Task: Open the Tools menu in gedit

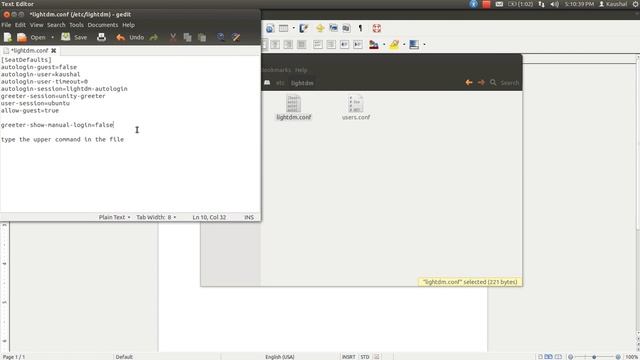Action: (76, 25)
